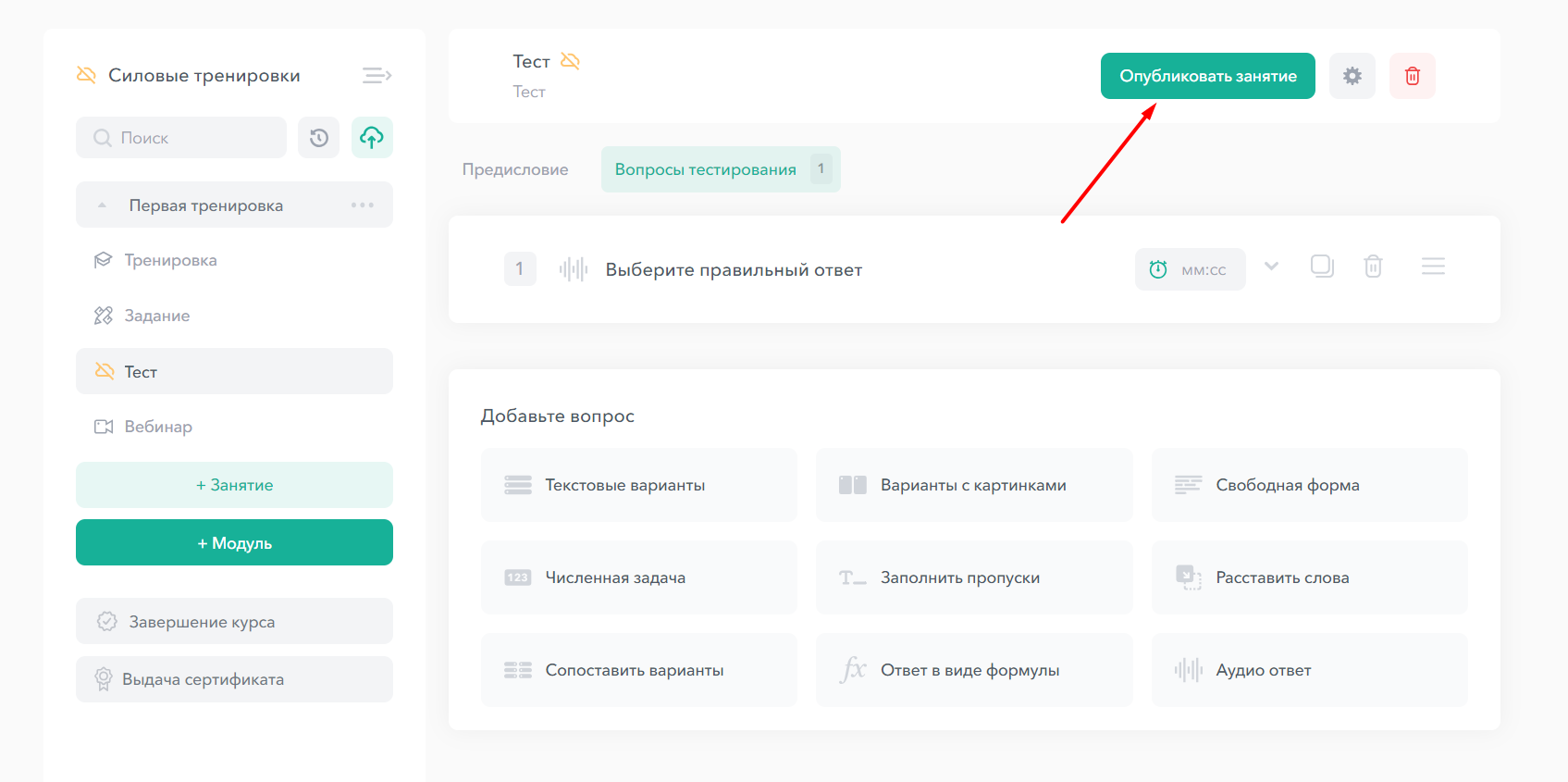The image size is (1568, 782).
Task: Click question title Выберите правильный ответ
Action: click(x=734, y=269)
